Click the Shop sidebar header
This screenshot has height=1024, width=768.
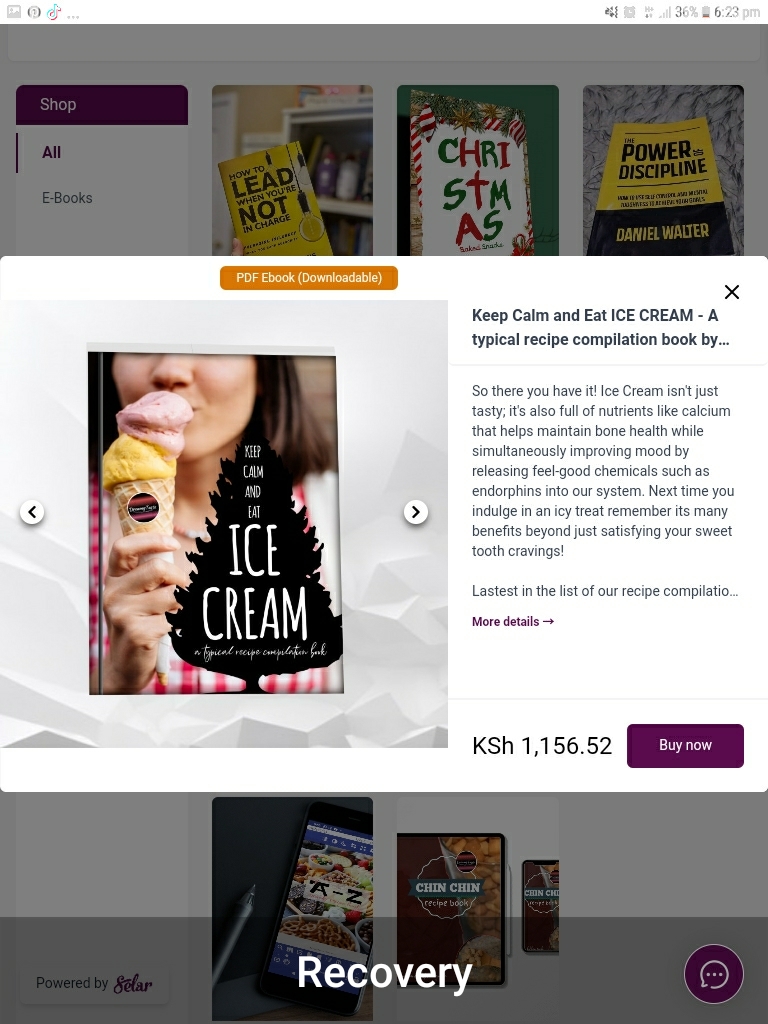(x=102, y=104)
